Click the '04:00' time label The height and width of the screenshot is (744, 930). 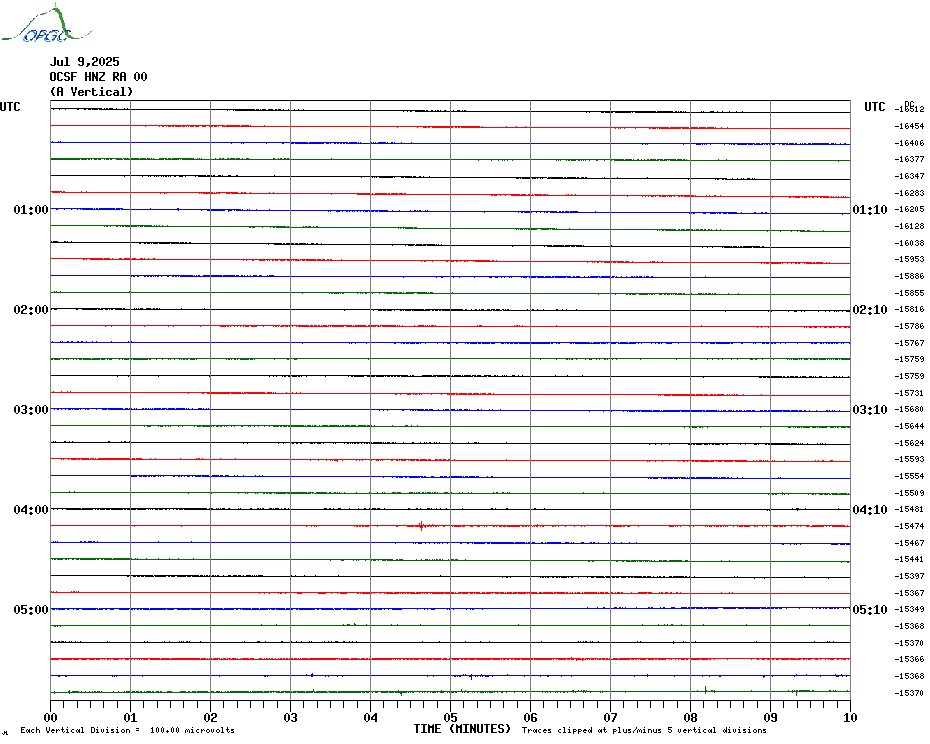[x=31, y=510]
